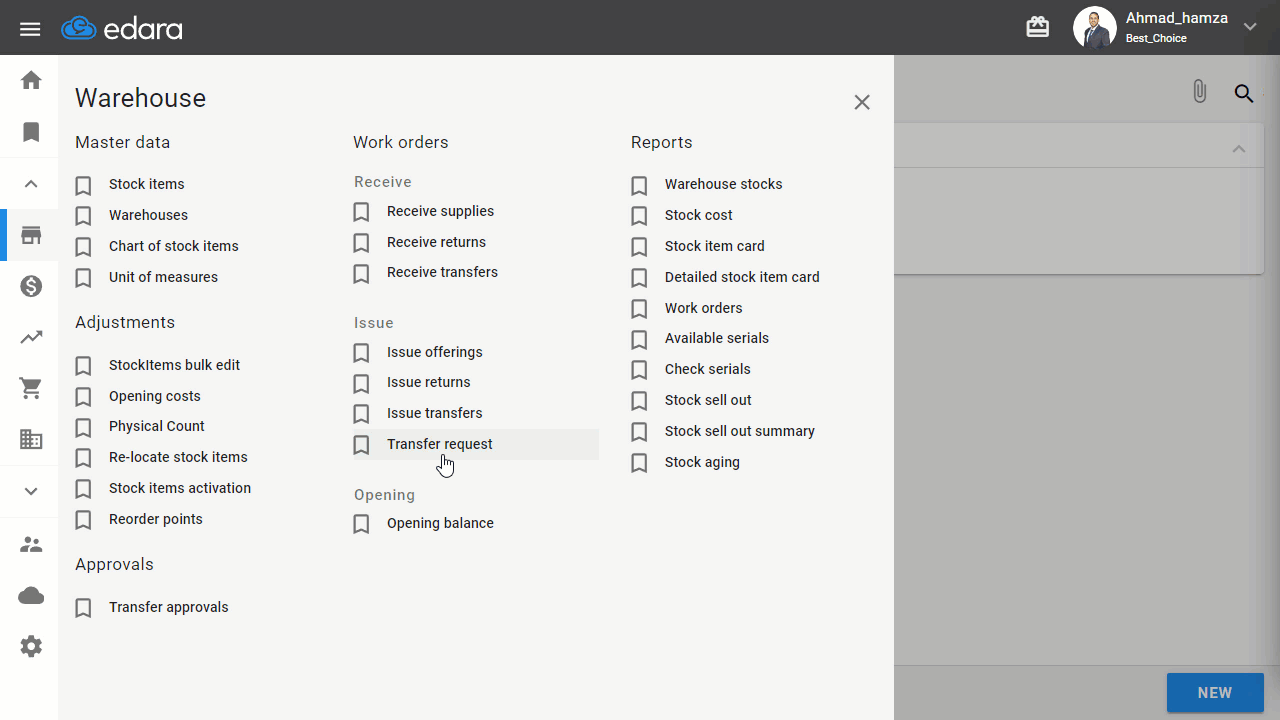Bookmark Warehouse stocks report
Screen dimensions: 1280x720
pos(640,185)
